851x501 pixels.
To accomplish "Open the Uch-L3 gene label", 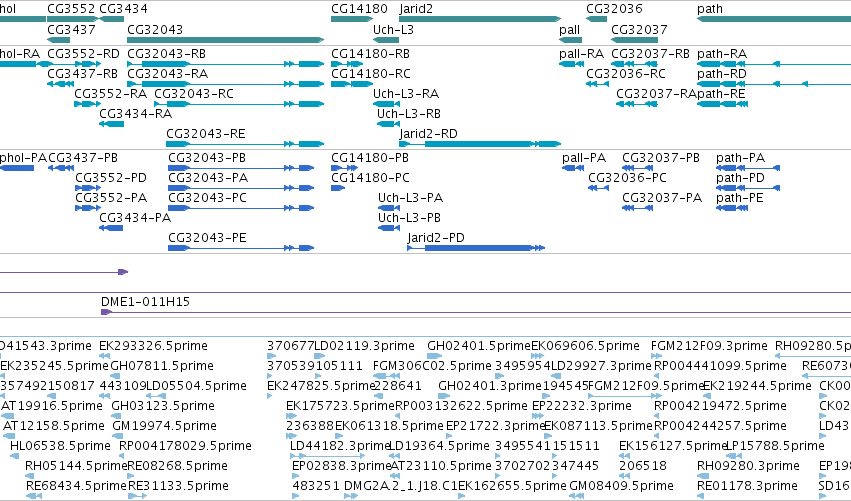I will click(x=393, y=29).
